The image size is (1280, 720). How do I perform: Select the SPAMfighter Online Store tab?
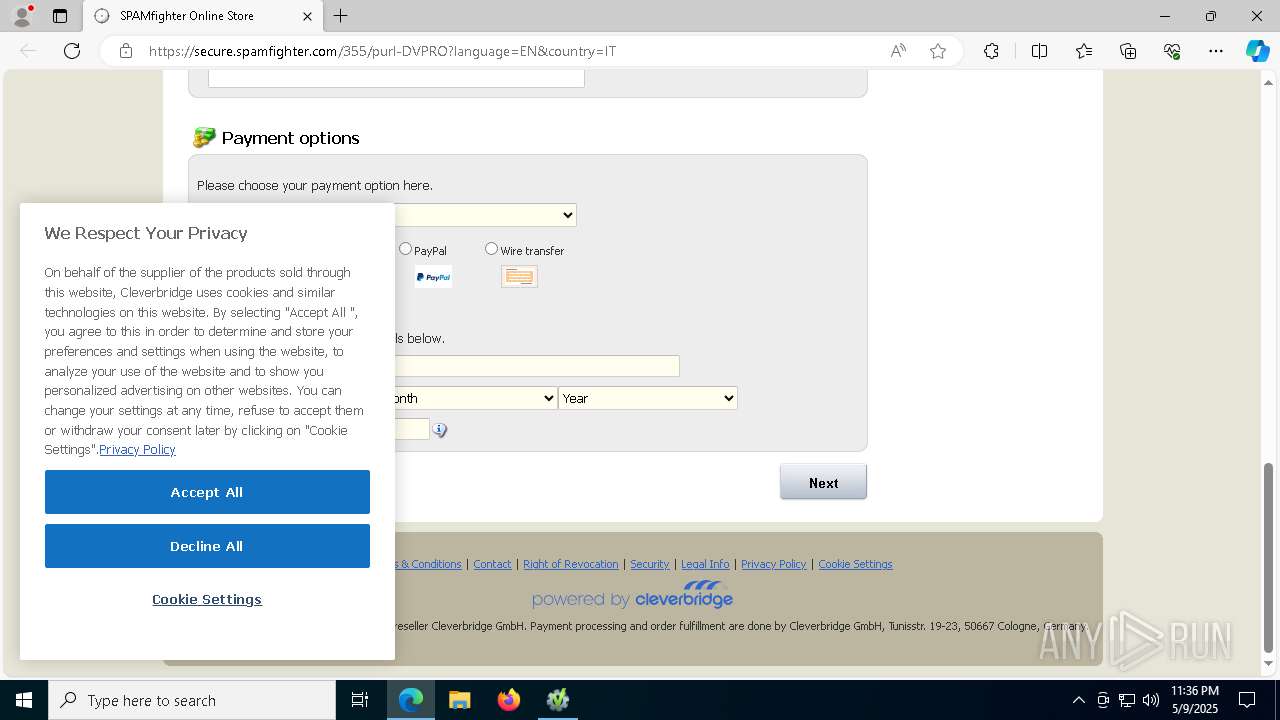[x=204, y=16]
